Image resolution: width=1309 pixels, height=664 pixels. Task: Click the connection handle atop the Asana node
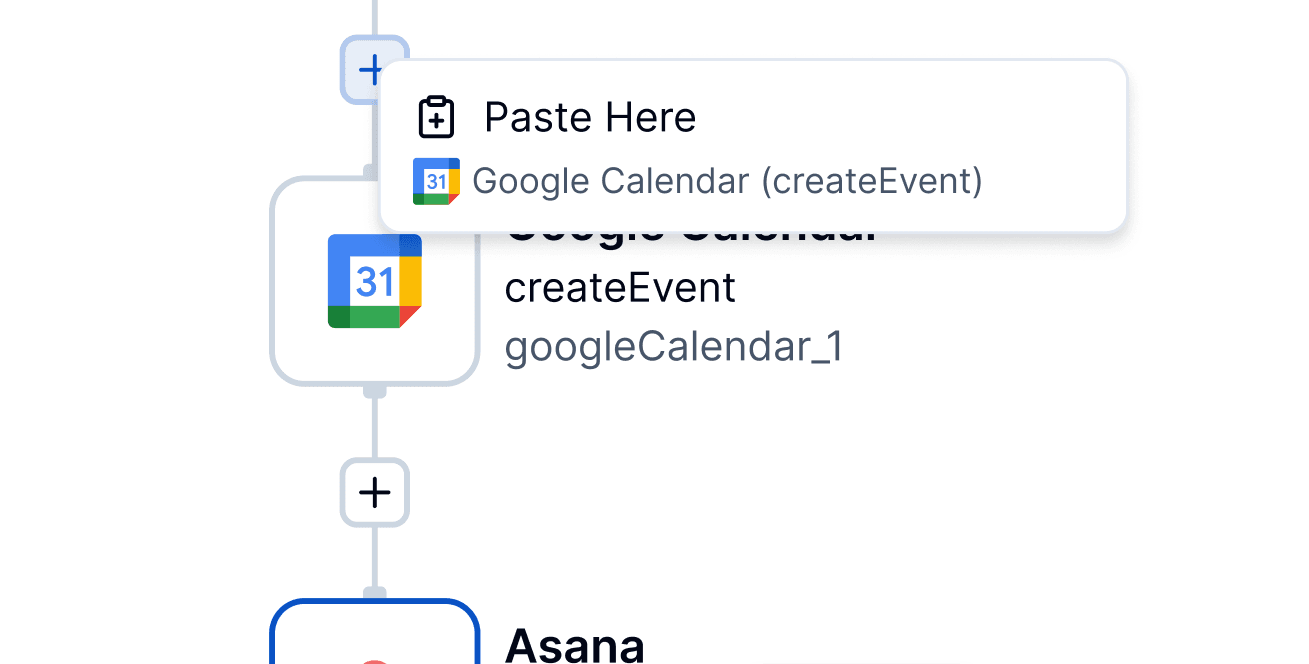coord(374,590)
